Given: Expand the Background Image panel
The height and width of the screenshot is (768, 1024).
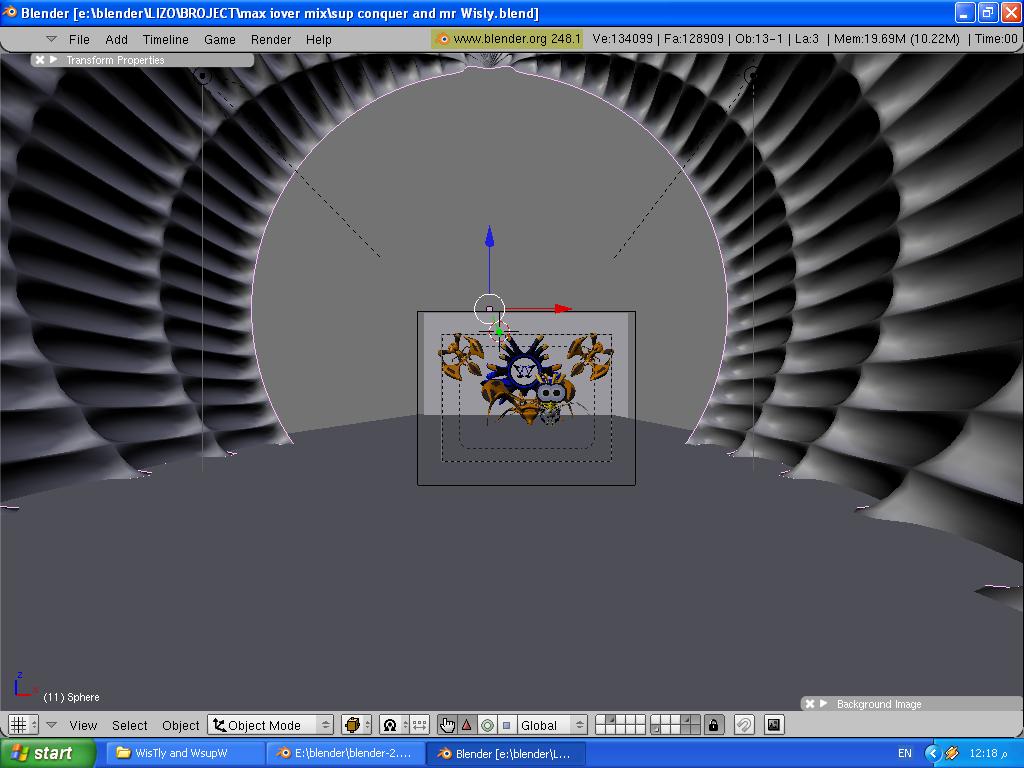Looking at the screenshot, I should point(824,703).
